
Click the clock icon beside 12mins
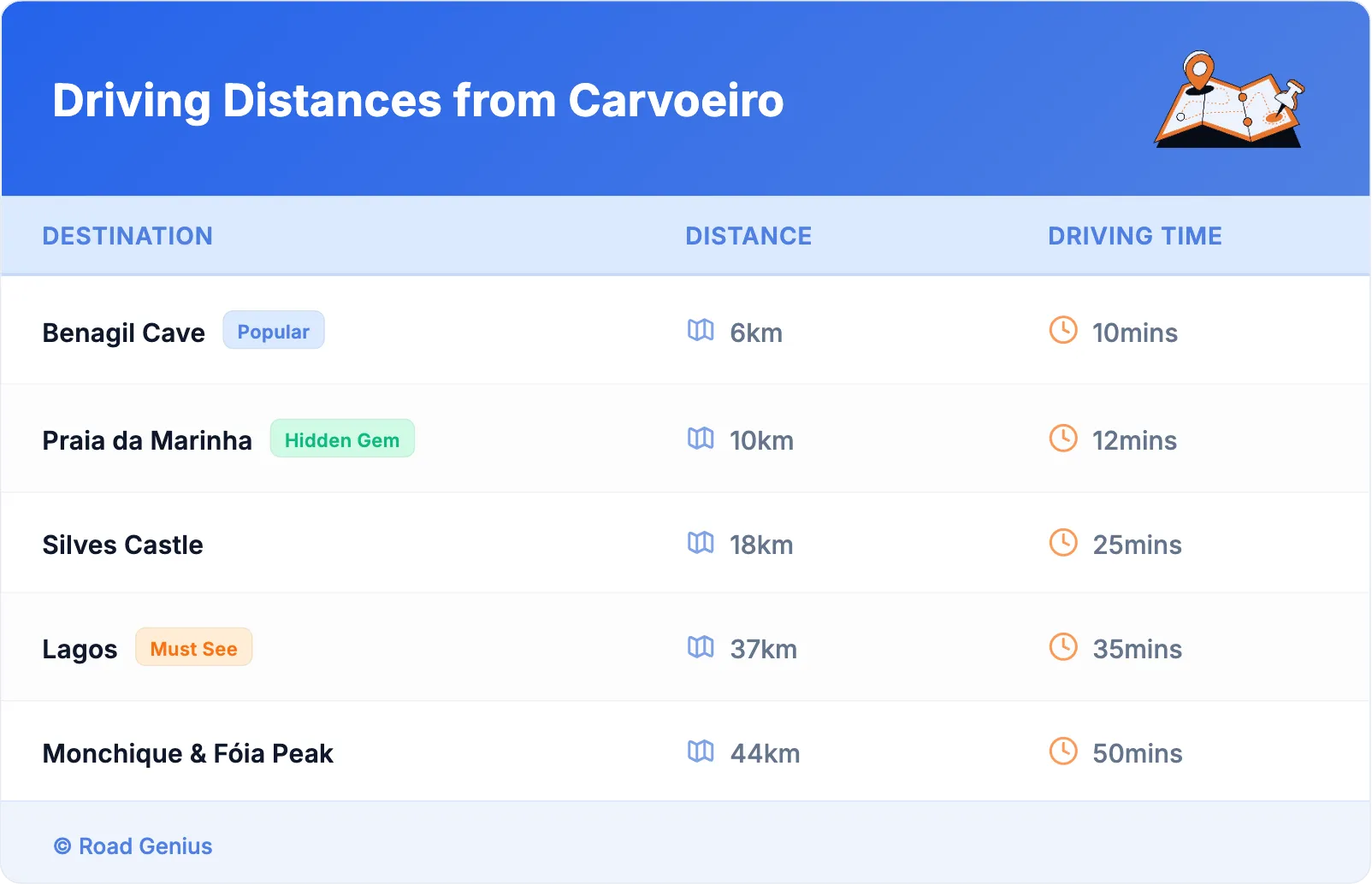point(1063,439)
